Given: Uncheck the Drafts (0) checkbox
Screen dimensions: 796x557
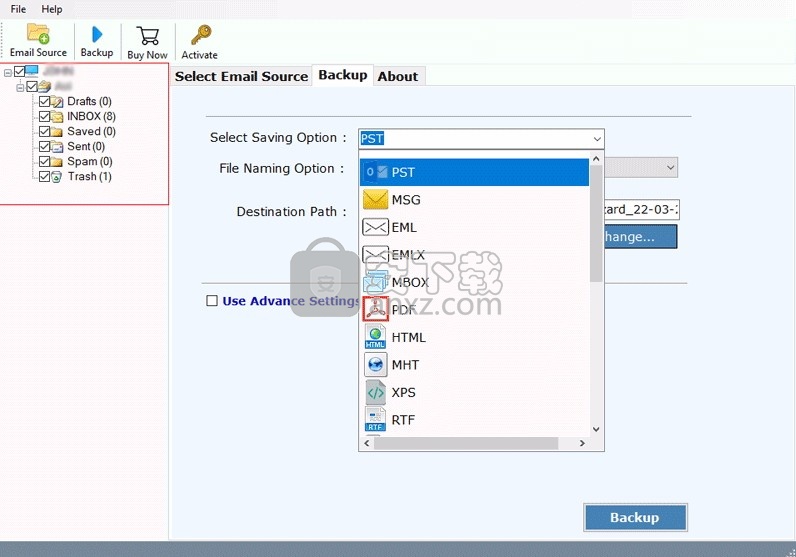Looking at the screenshot, I should (x=44, y=102).
